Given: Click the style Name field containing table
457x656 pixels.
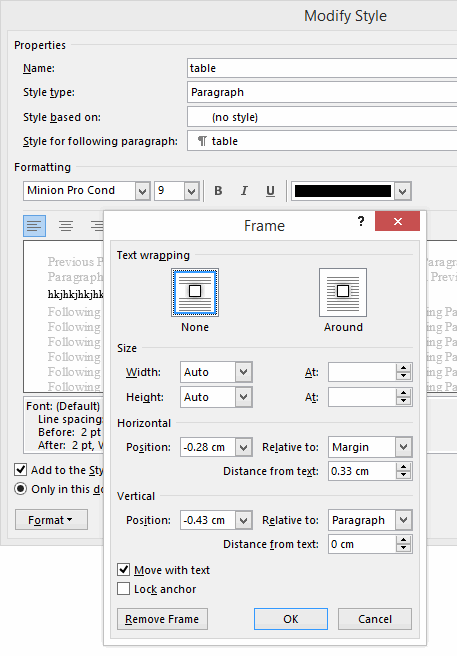Looking at the screenshot, I should click(x=322, y=68).
